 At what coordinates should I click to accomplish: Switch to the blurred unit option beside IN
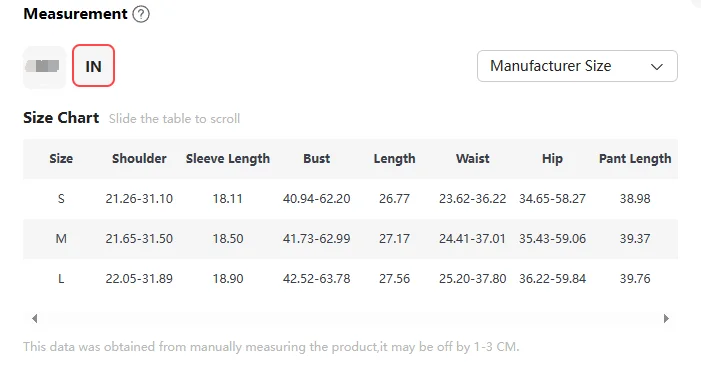(x=44, y=66)
